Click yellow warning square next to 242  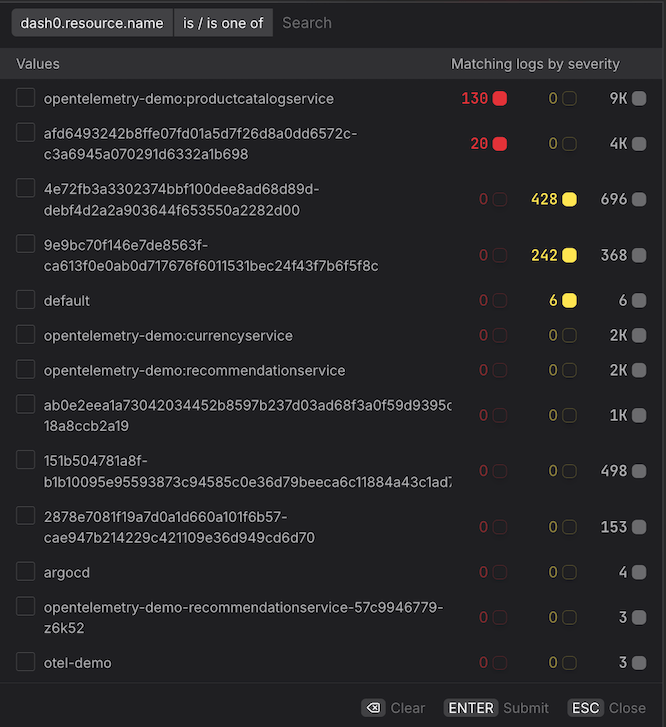coord(569,255)
